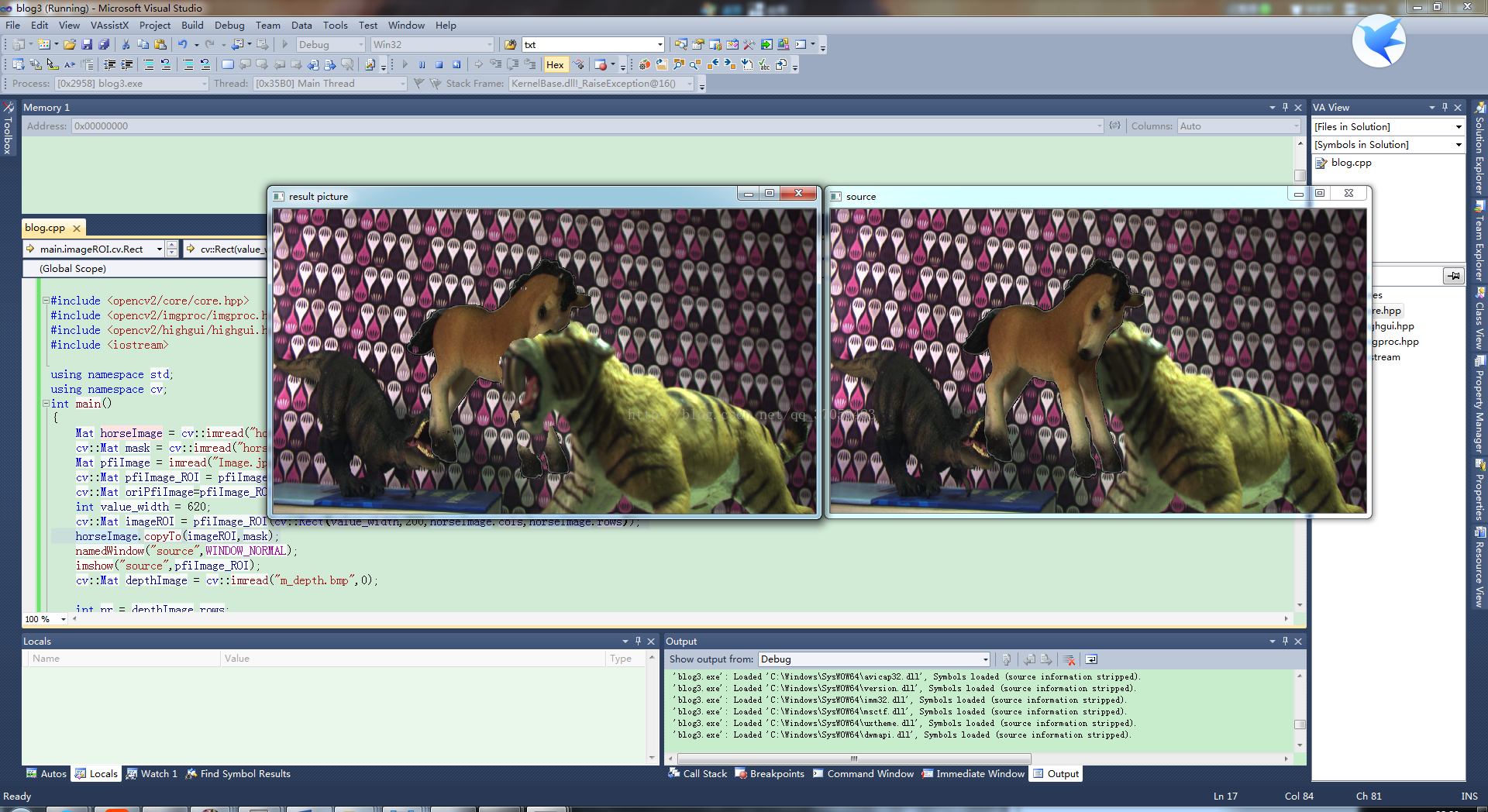Screen dimensions: 1488x812
Task: Click the Open File toolbar icon
Action: click(x=70, y=45)
